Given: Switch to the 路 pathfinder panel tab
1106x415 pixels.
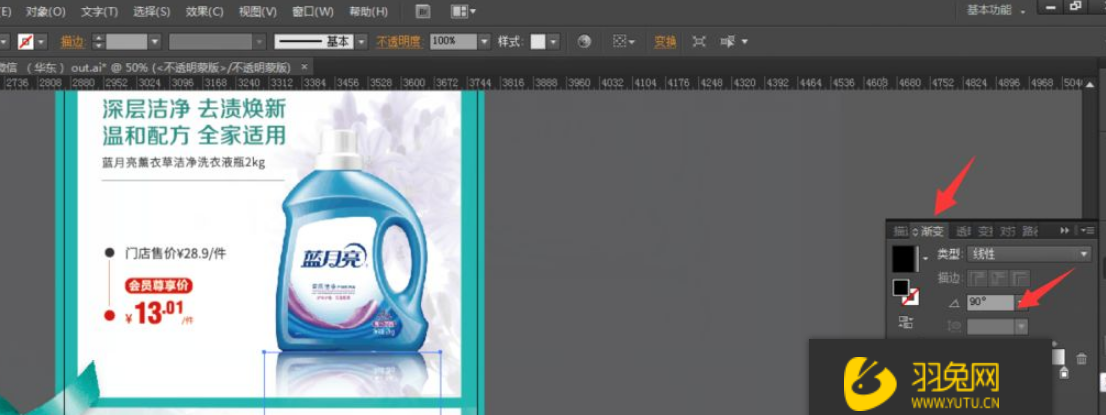Looking at the screenshot, I should (x=1028, y=231).
